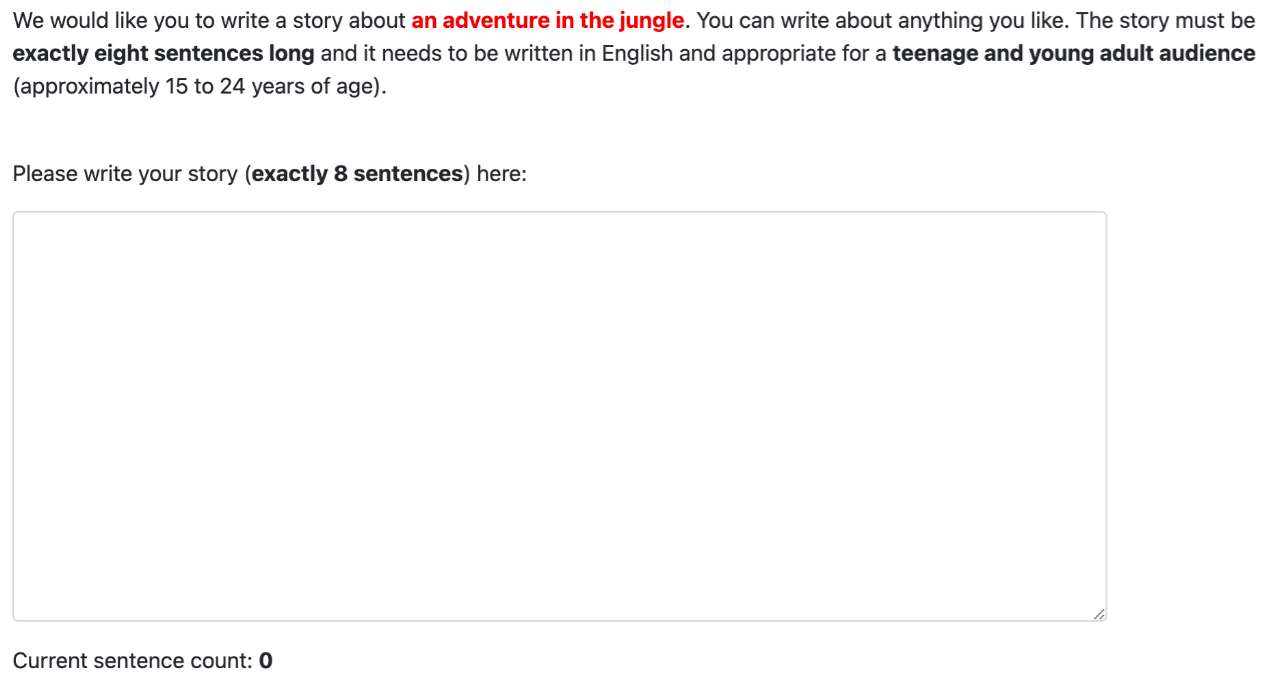Click the "Current sentence count:" label

pos(132,661)
